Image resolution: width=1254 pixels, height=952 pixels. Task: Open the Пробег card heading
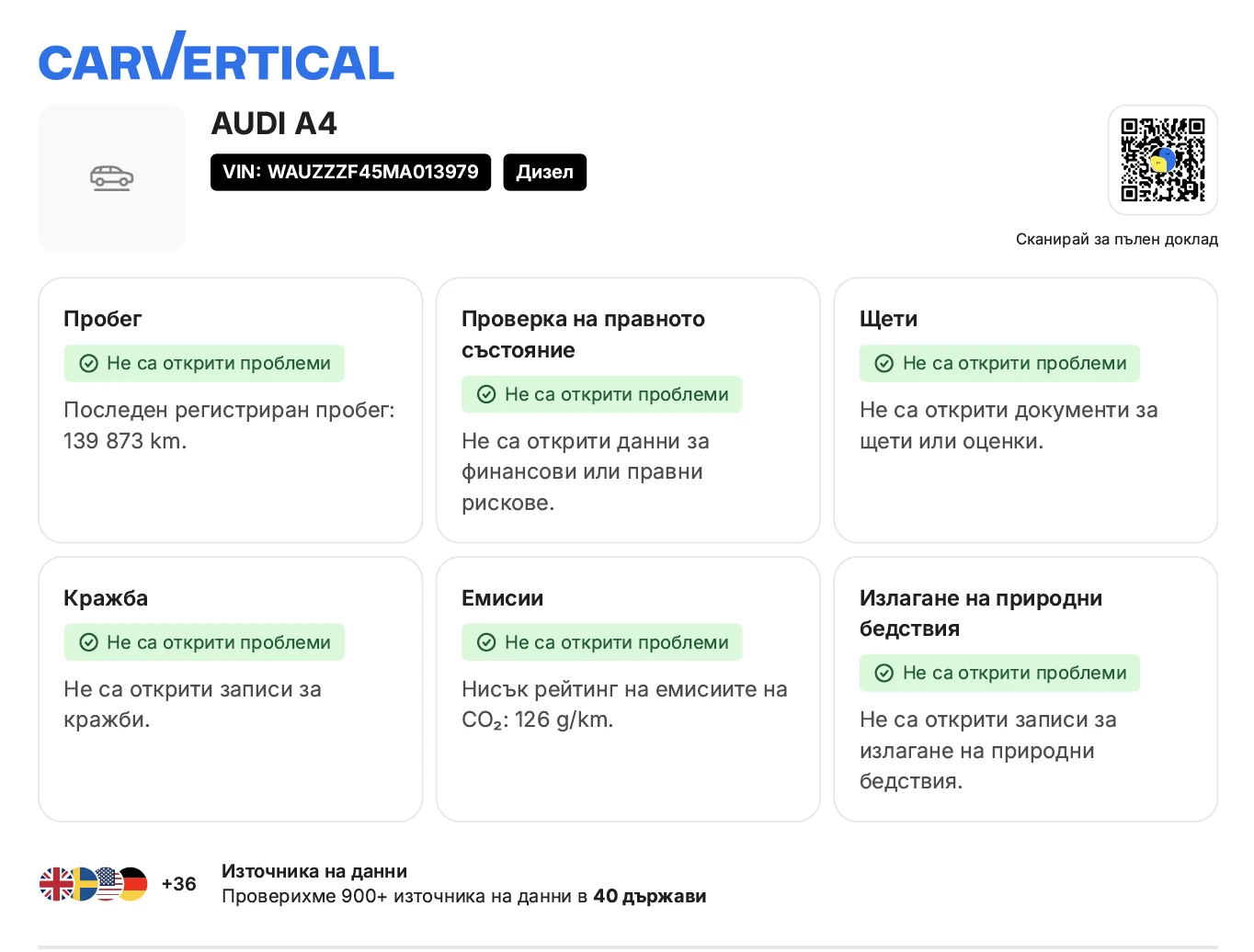point(103,319)
